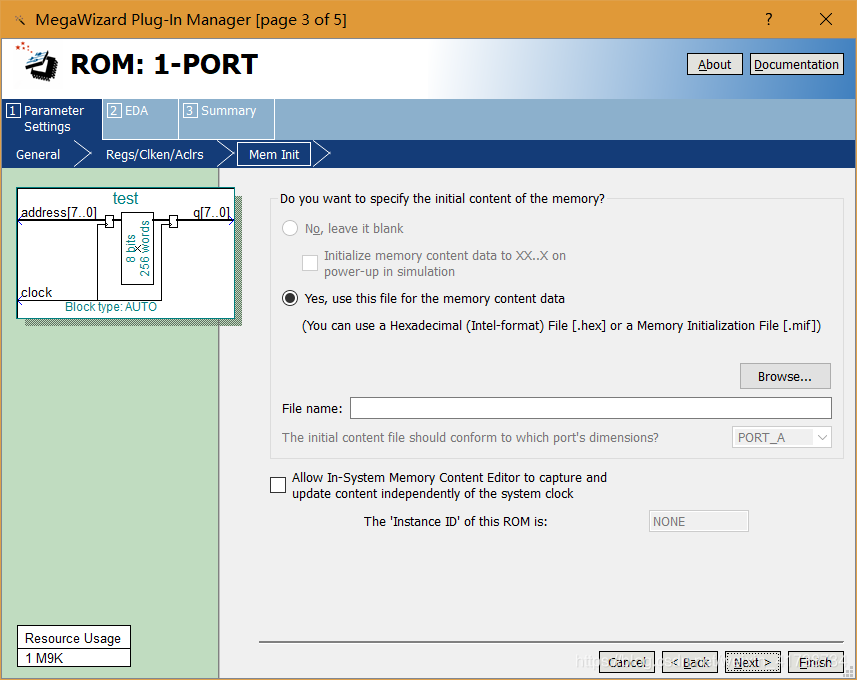Image resolution: width=857 pixels, height=680 pixels.
Task: Switch to Parameter Settings tab
Action: tap(52, 119)
